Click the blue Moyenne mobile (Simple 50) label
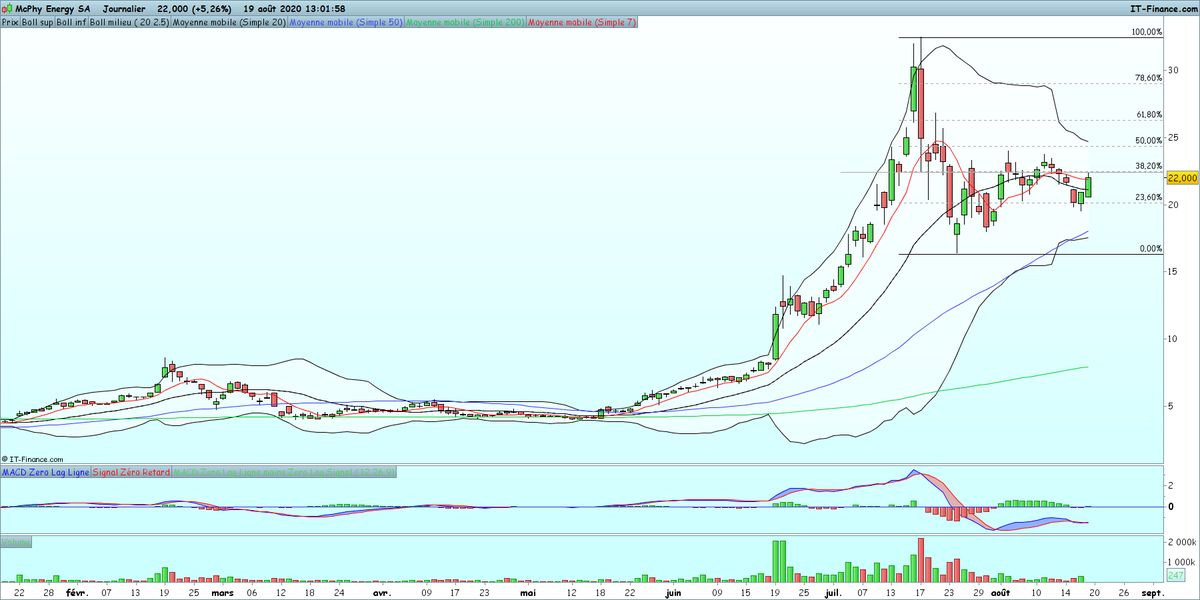Screen dimensions: 1200x600 coord(346,21)
